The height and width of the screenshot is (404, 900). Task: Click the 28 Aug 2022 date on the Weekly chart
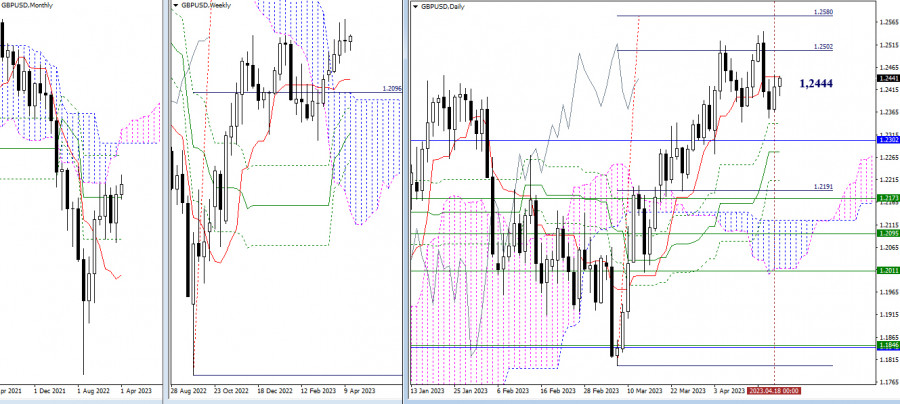[187, 390]
